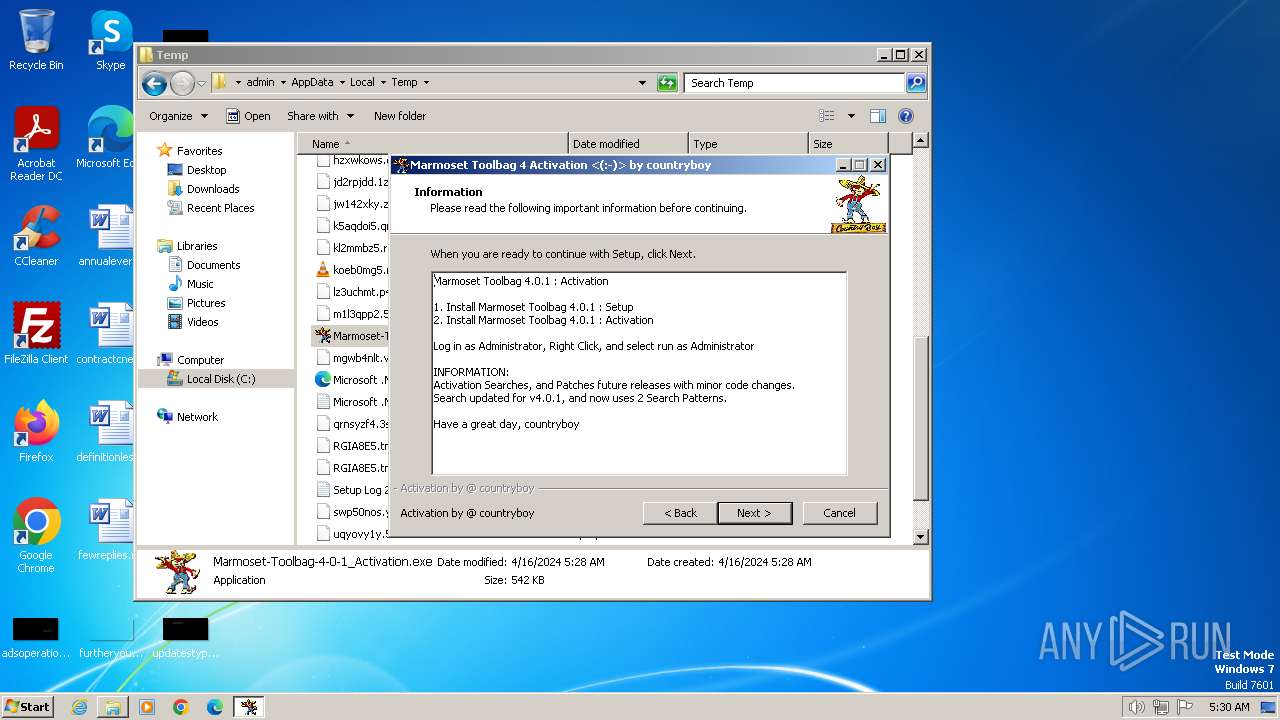Open the Organize menu
This screenshot has height=720, width=1280.
[178, 116]
